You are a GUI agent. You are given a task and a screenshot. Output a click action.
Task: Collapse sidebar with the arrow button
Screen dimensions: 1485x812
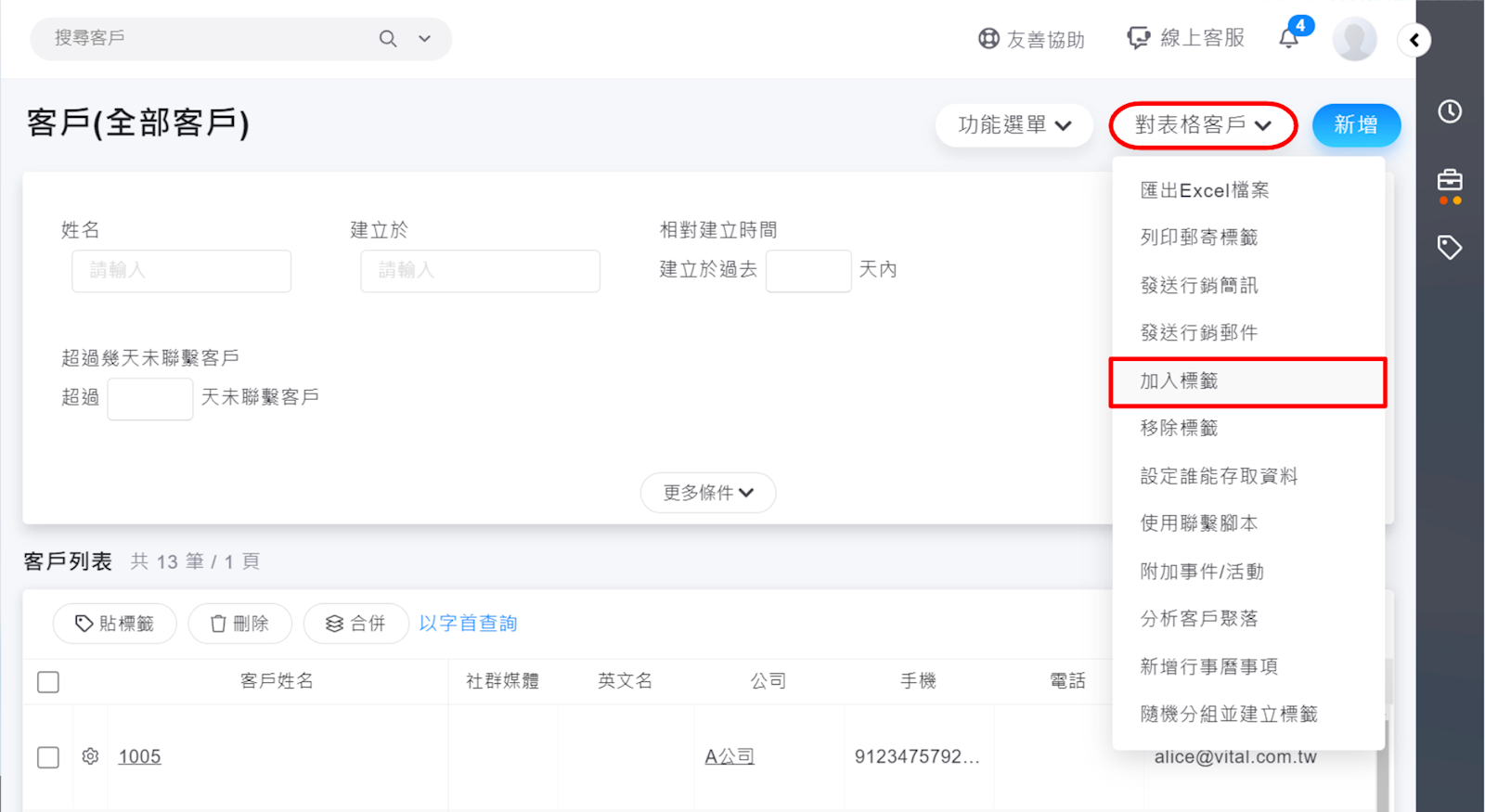1414,40
